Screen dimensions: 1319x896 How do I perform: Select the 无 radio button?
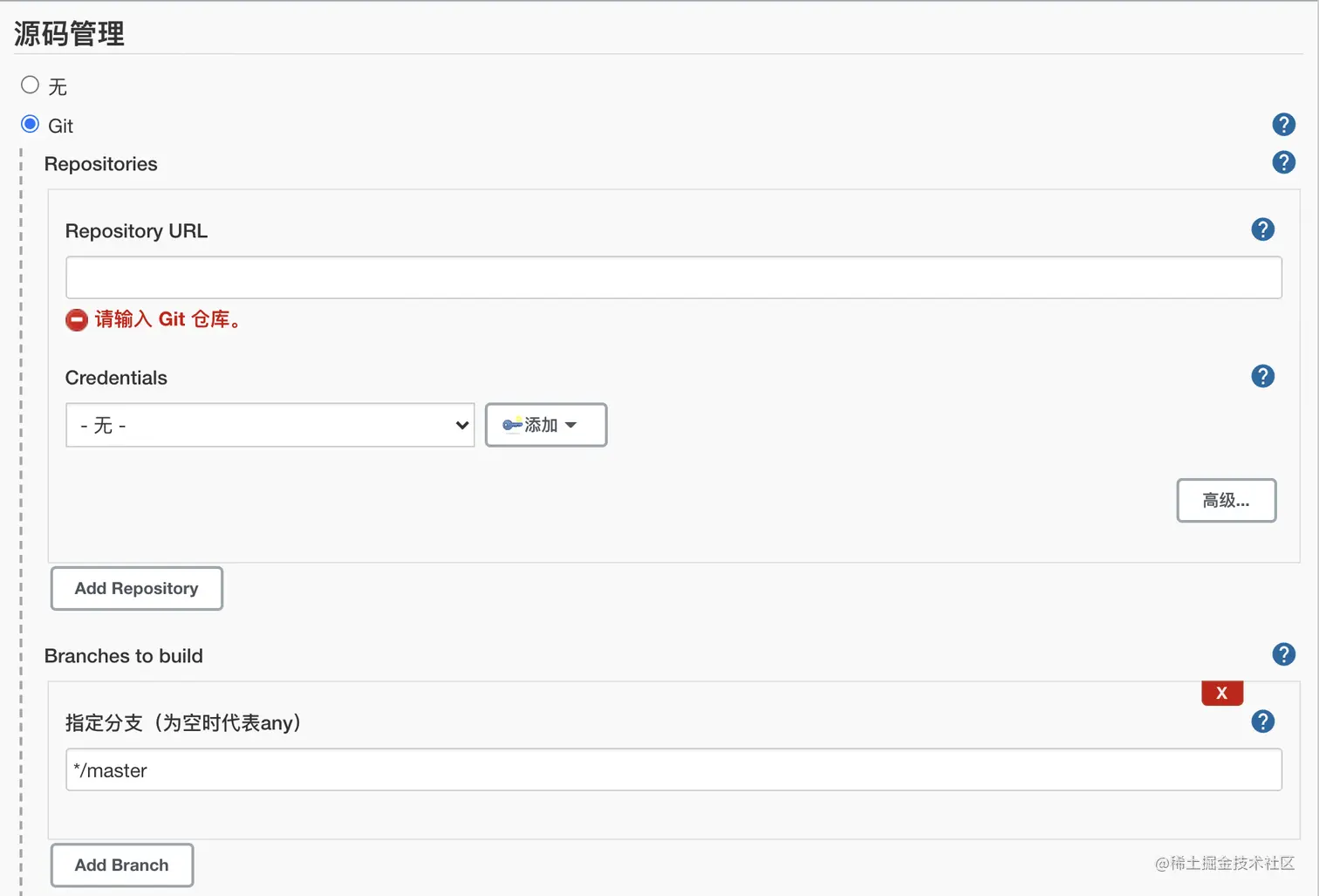click(31, 85)
